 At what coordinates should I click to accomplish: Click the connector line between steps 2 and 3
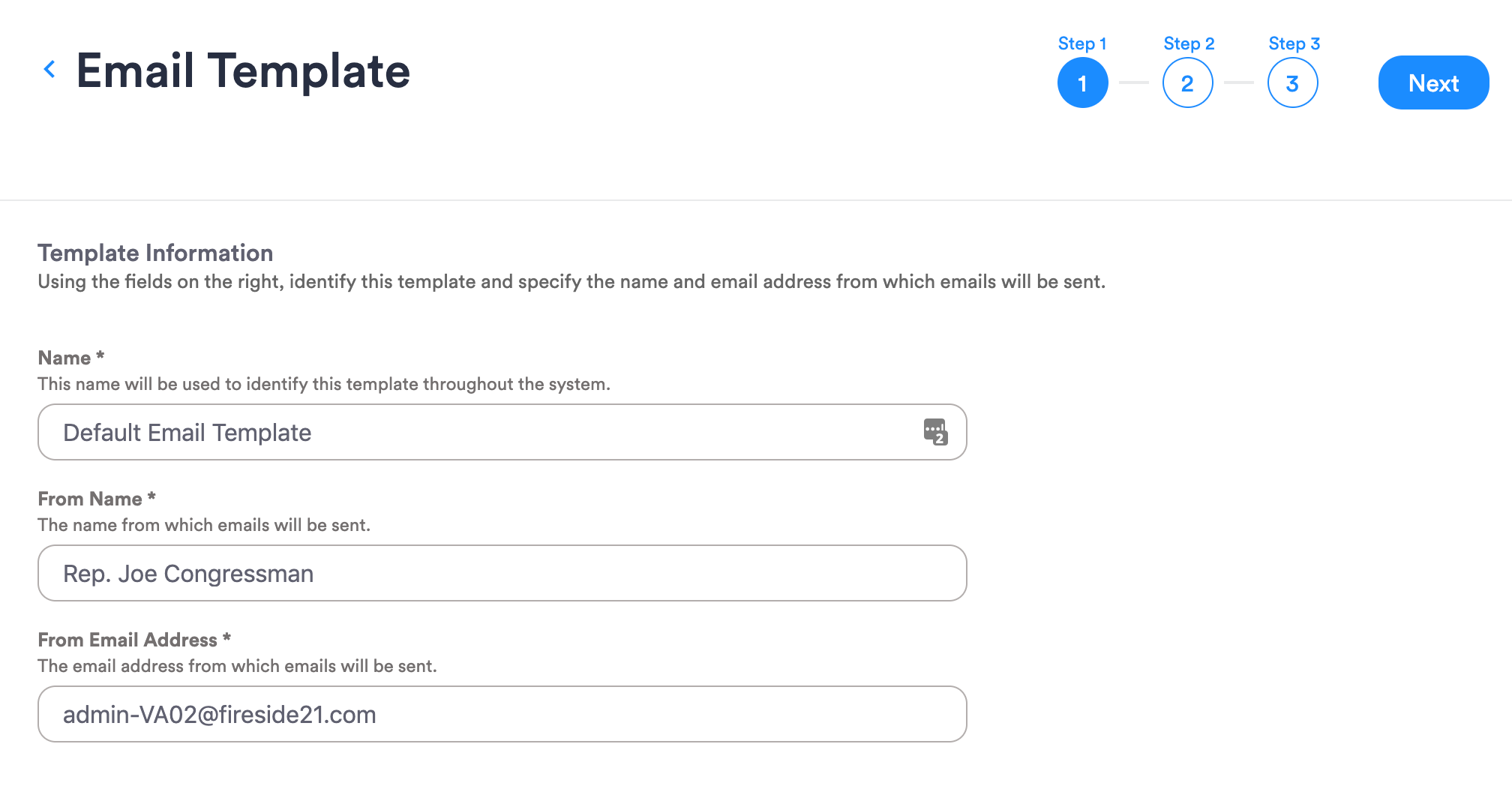[x=1239, y=82]
